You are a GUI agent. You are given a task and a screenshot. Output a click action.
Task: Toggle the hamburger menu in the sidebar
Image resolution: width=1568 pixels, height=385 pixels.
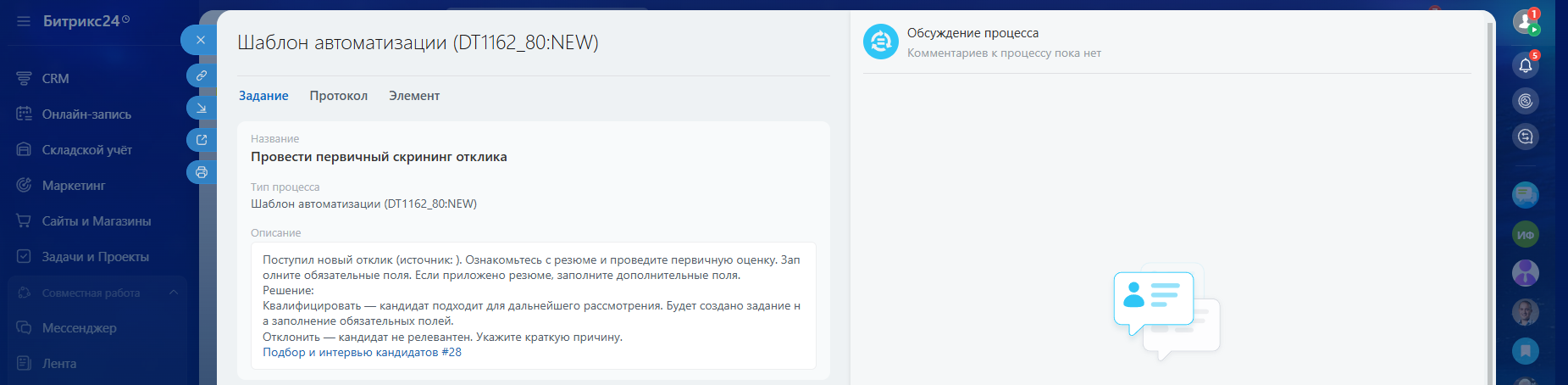coord(24,21)
